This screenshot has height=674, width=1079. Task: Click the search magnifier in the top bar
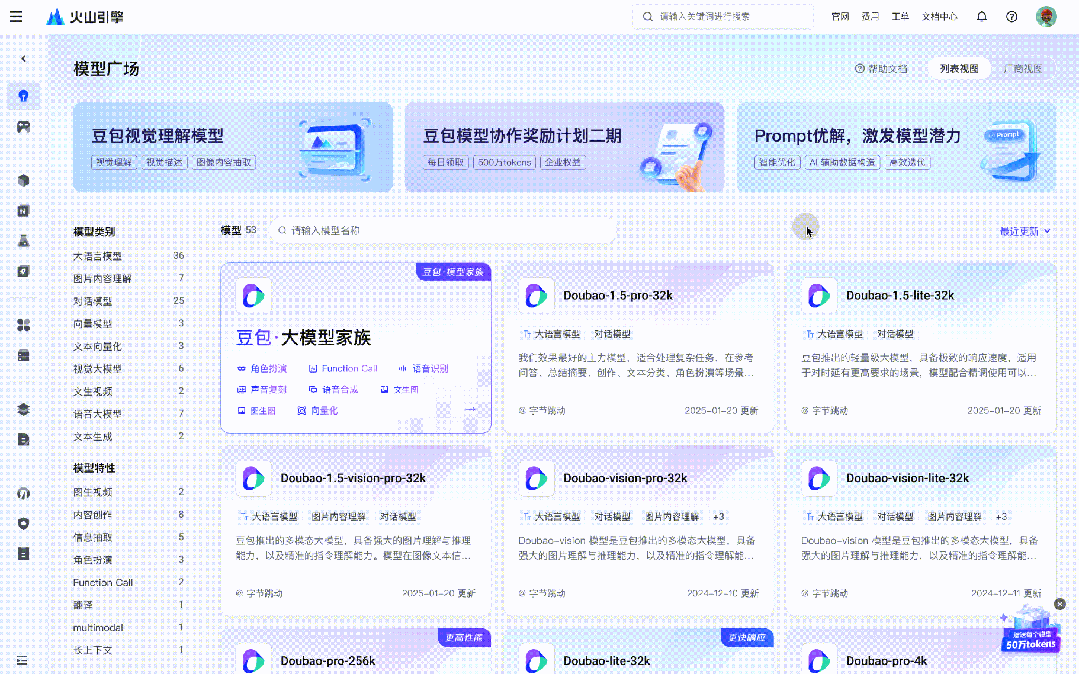click(647, 17)
